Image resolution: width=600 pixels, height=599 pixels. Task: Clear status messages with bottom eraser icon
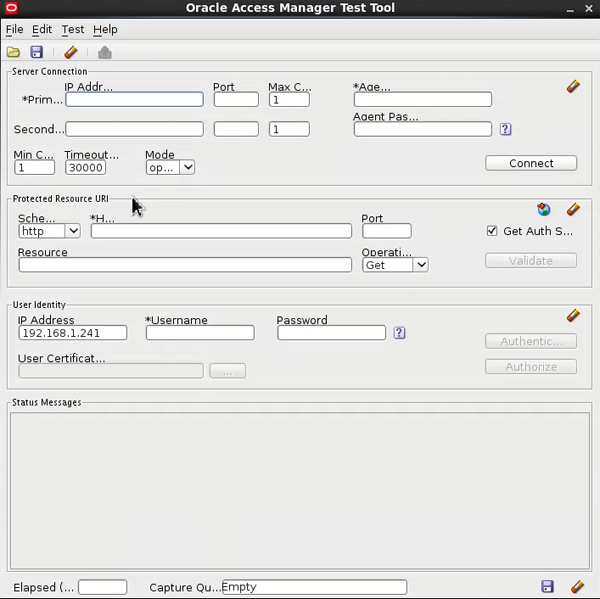click(577, 586)
